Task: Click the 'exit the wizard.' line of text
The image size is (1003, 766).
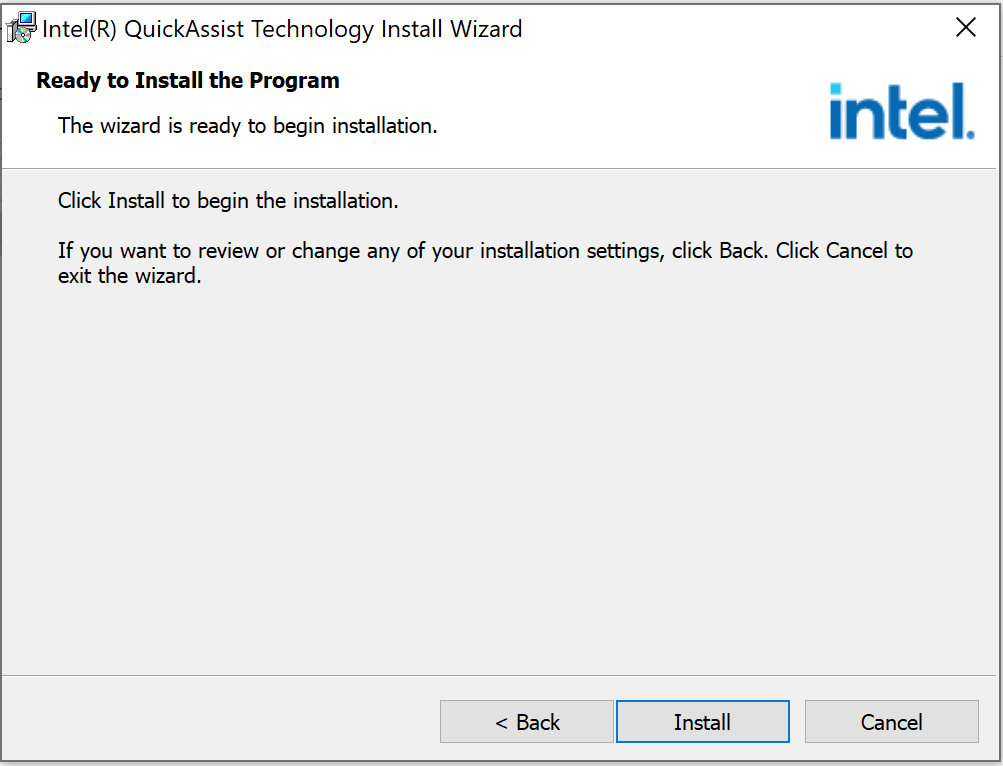Action: tap(130, 276)
